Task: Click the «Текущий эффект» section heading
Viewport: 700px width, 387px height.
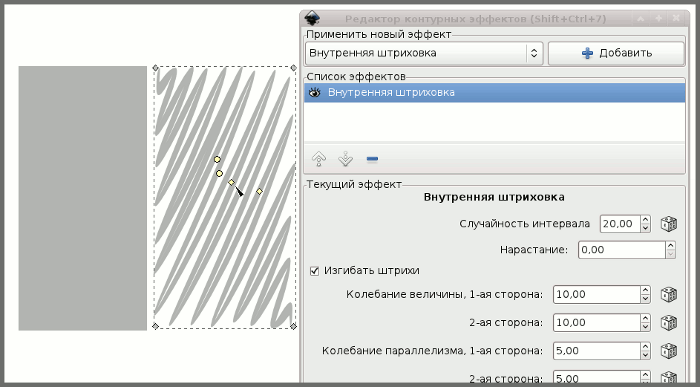Action: pos(354,184)
